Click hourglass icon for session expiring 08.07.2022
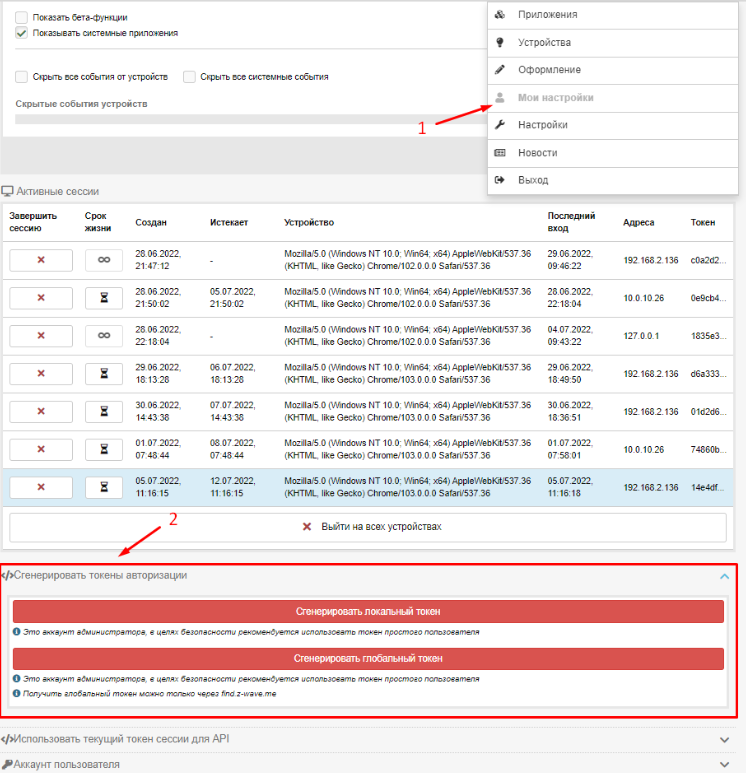 [x=104, y=449]
